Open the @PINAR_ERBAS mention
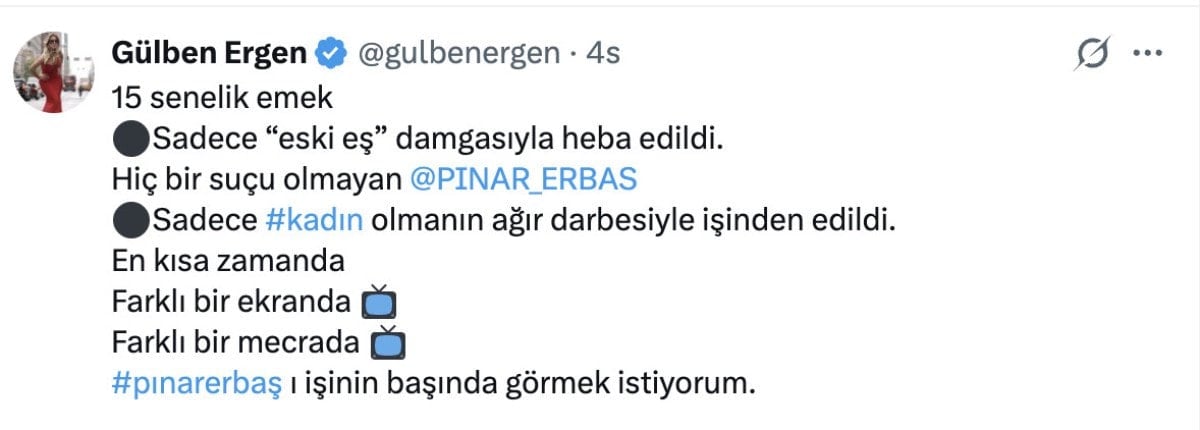1200x430 pixels. click(x=524, y=178)
